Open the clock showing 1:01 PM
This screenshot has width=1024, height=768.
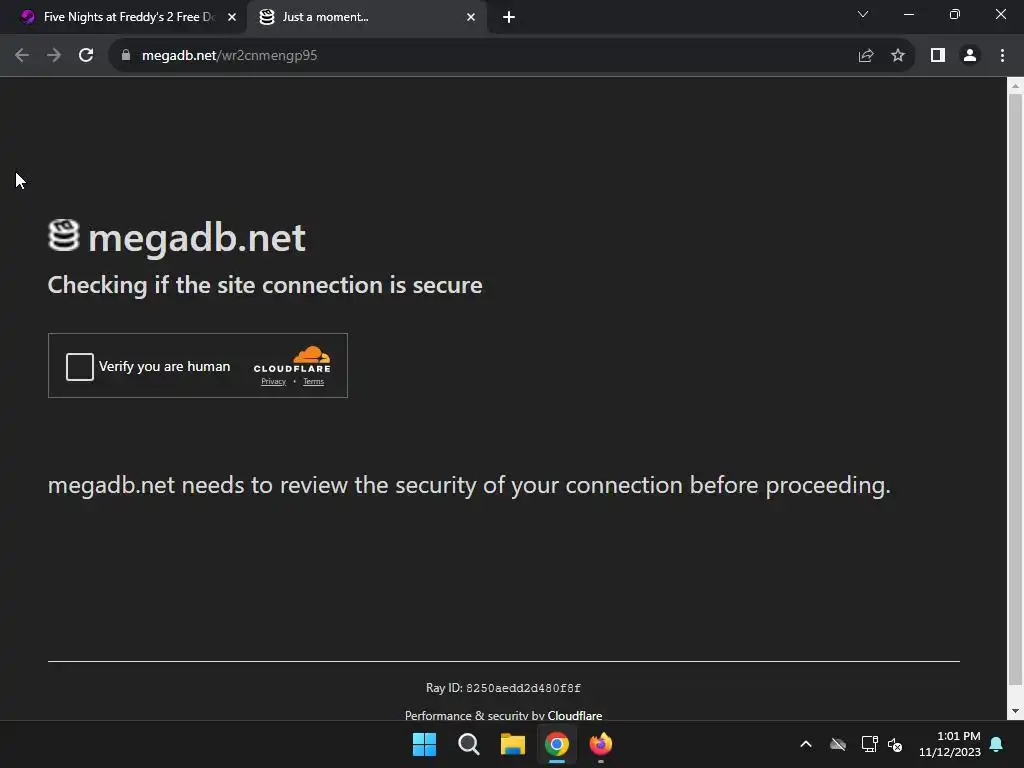[x=950, y=744]
